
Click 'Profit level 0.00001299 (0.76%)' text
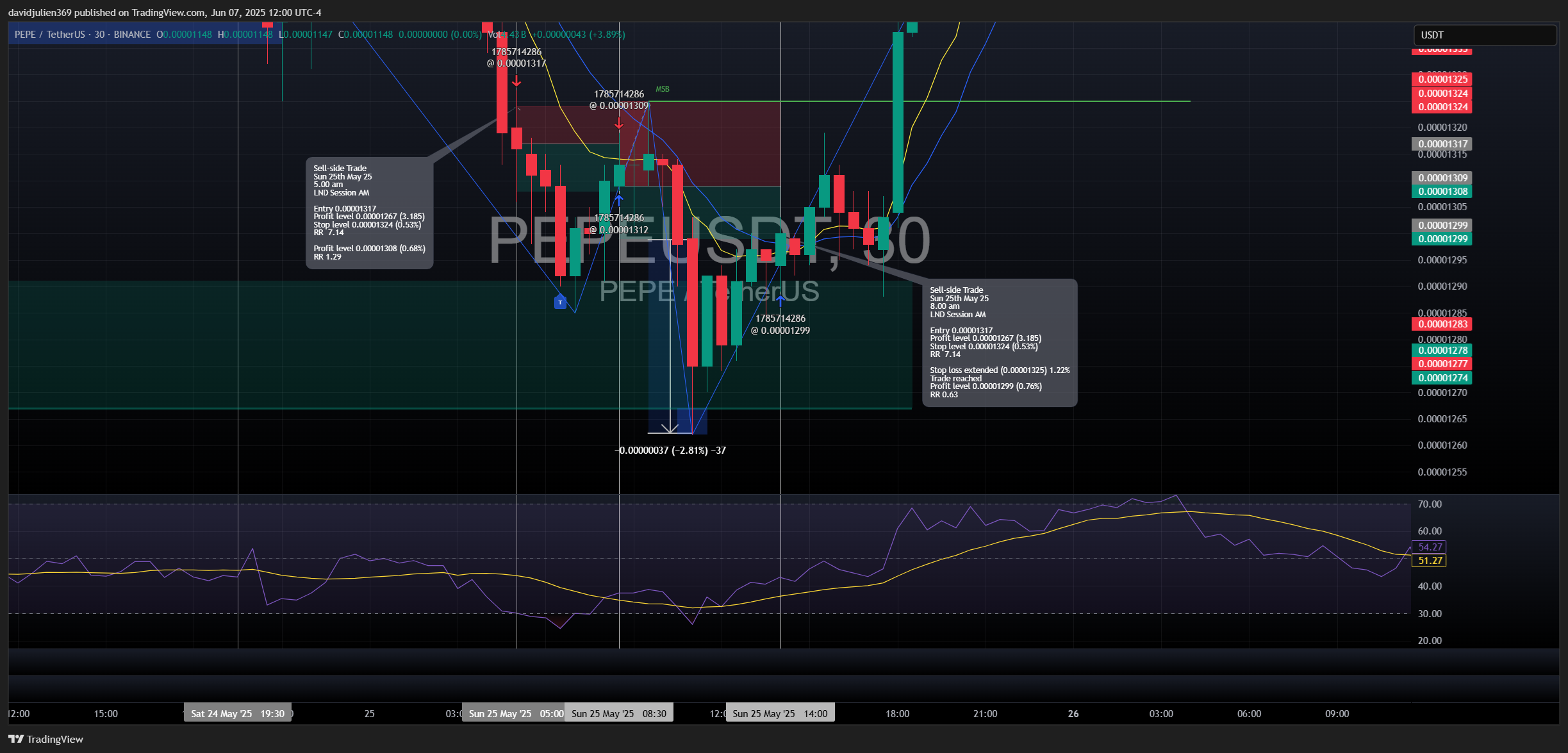(986, 386)
